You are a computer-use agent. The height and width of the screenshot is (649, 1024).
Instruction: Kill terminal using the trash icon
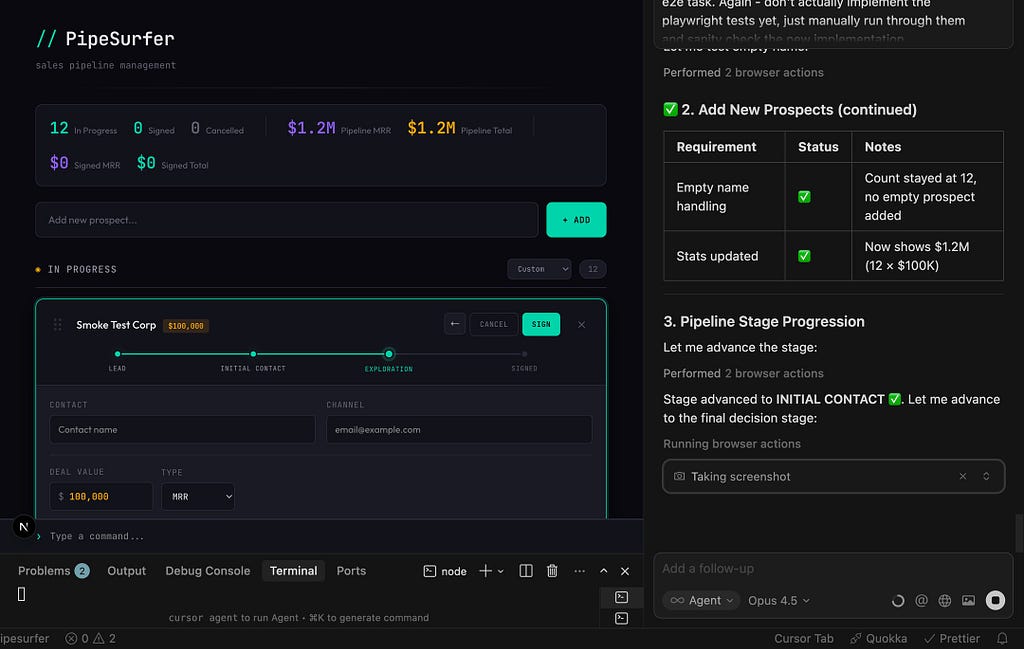(552, 571)
